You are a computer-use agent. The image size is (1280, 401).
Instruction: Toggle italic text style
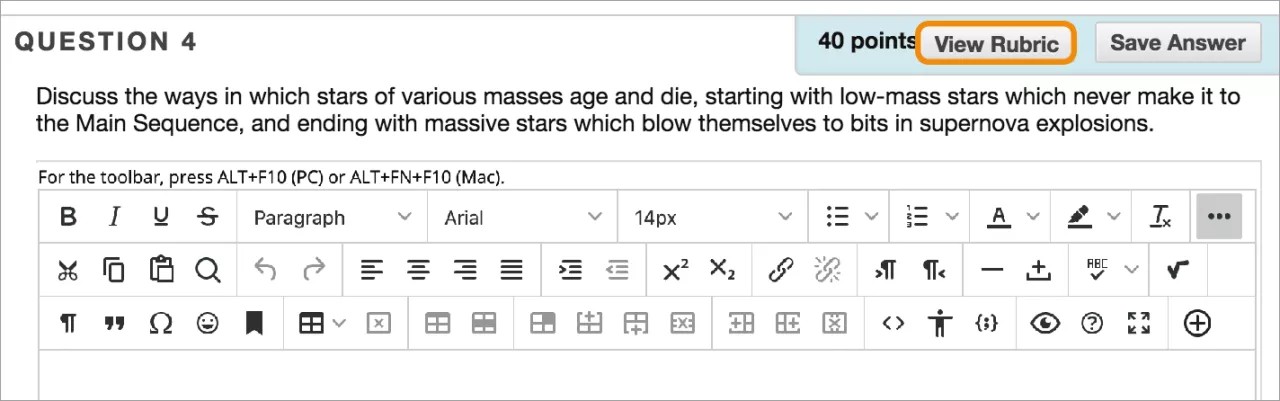pyautogui.click(x=114, y=217)
